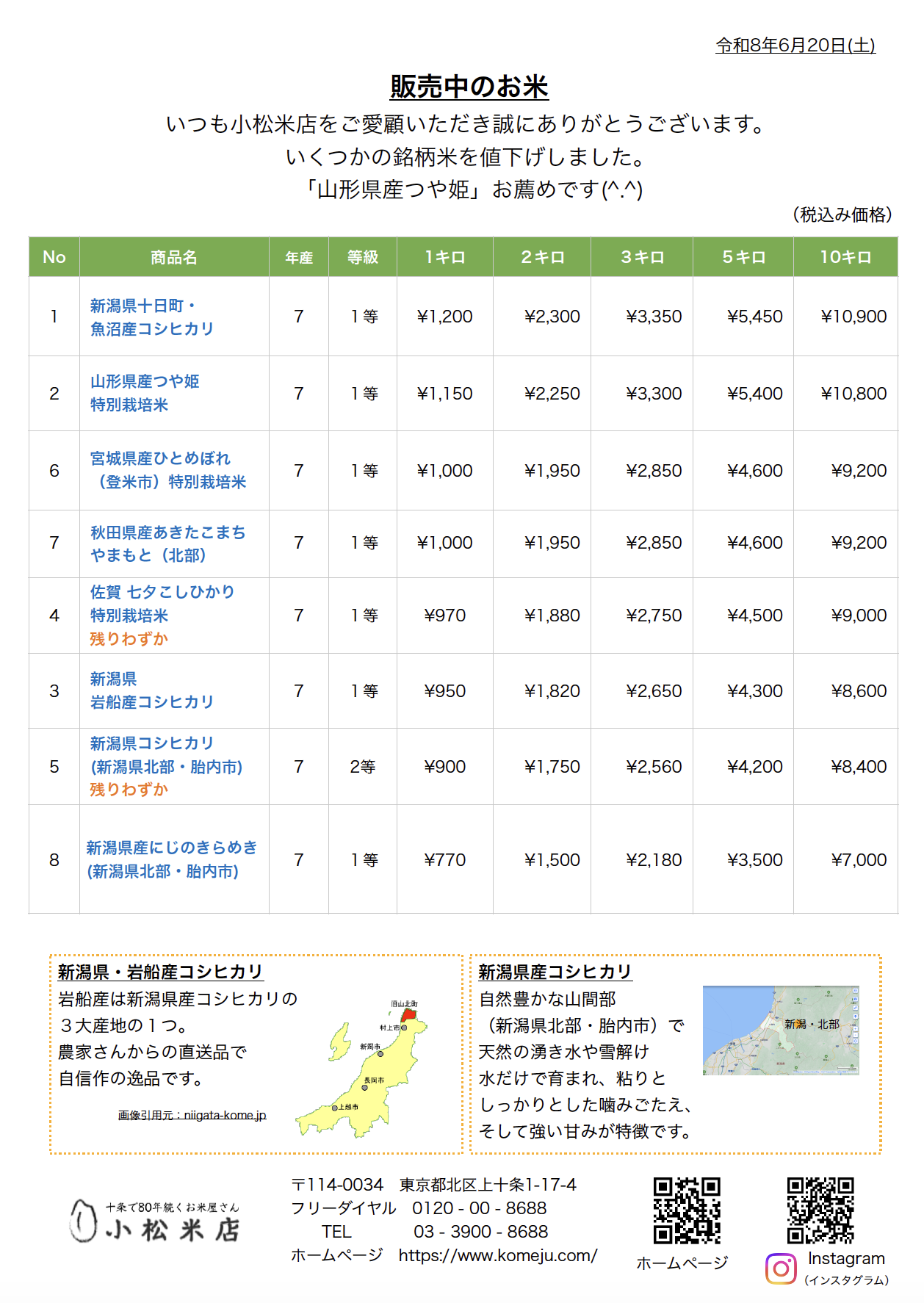The image size is (924, 1303).
Task: Click the 3キロ column header
Action: [642, 257]
